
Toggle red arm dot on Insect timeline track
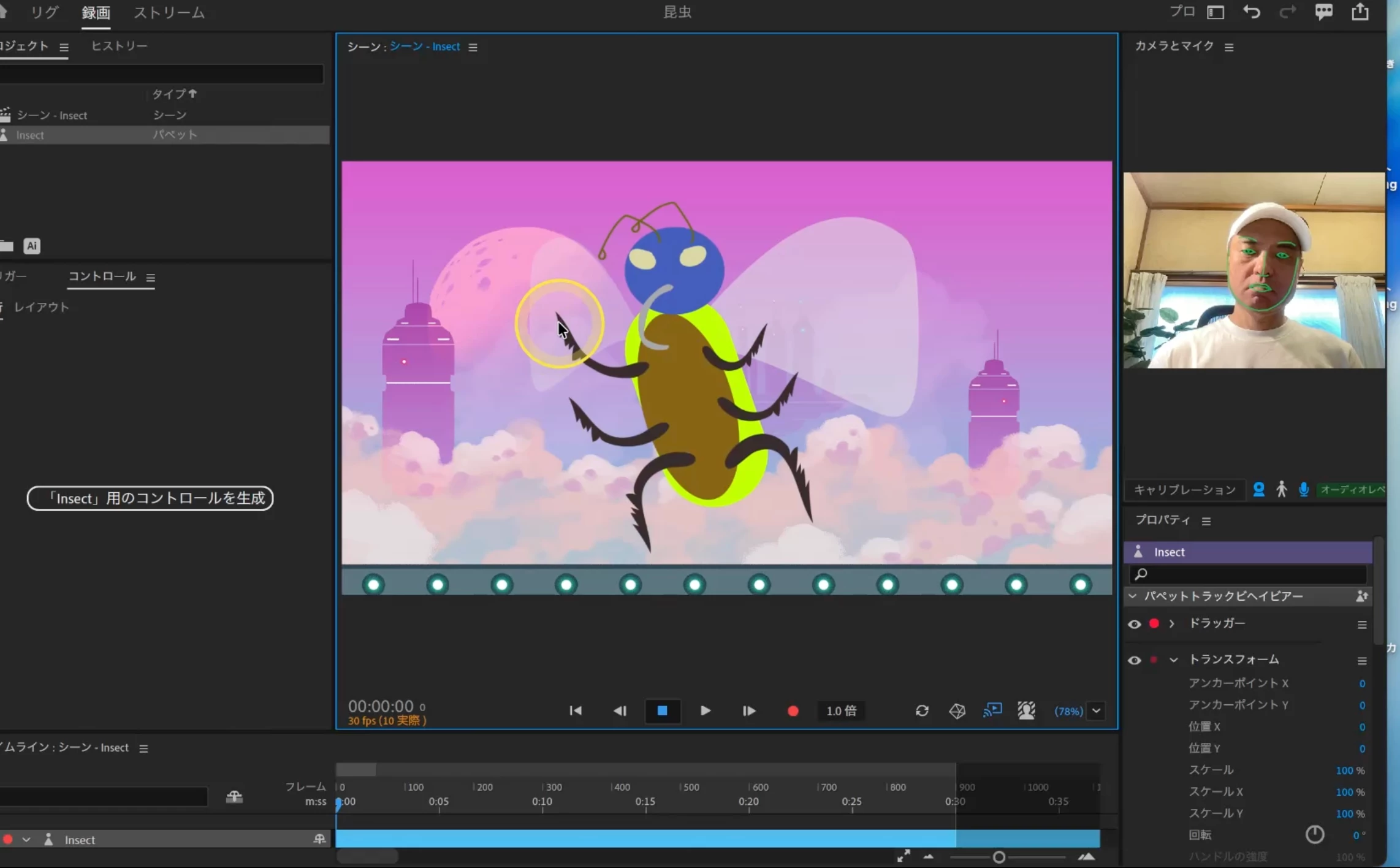tap(8, 840)
